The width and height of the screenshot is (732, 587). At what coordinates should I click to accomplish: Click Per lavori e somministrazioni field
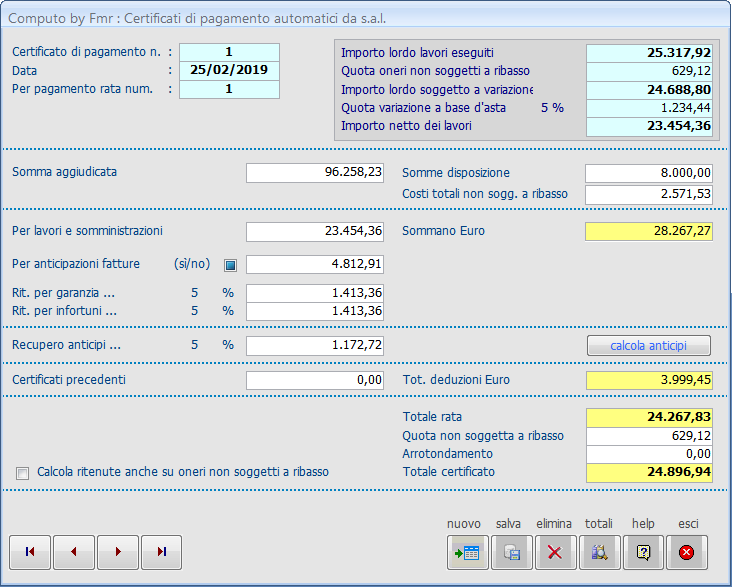315,232
